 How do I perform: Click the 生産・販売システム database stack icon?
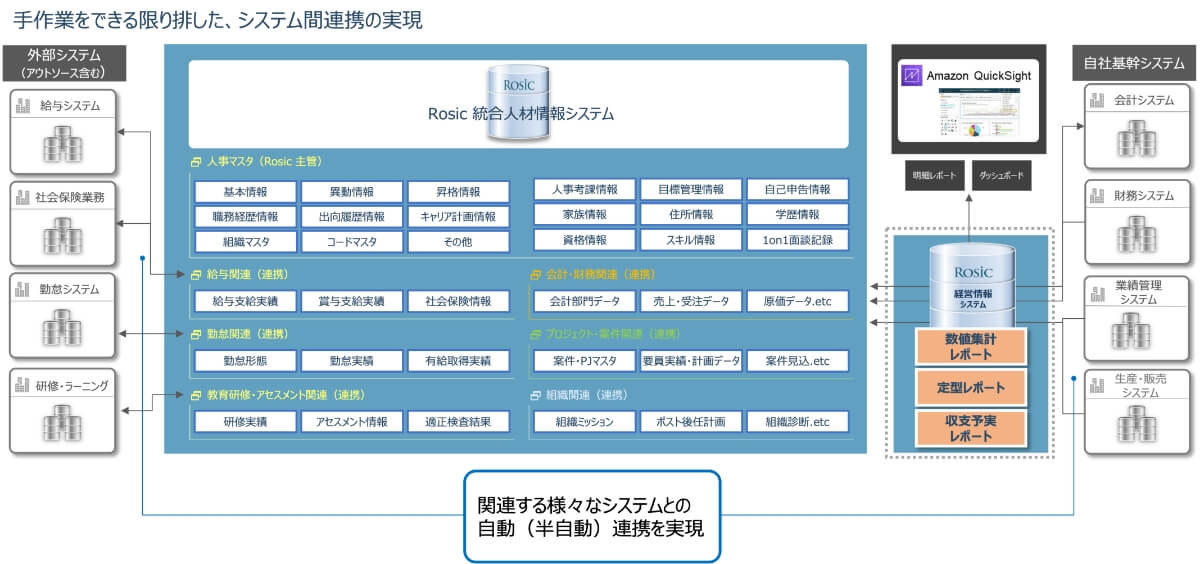[x=1136, y=424]
